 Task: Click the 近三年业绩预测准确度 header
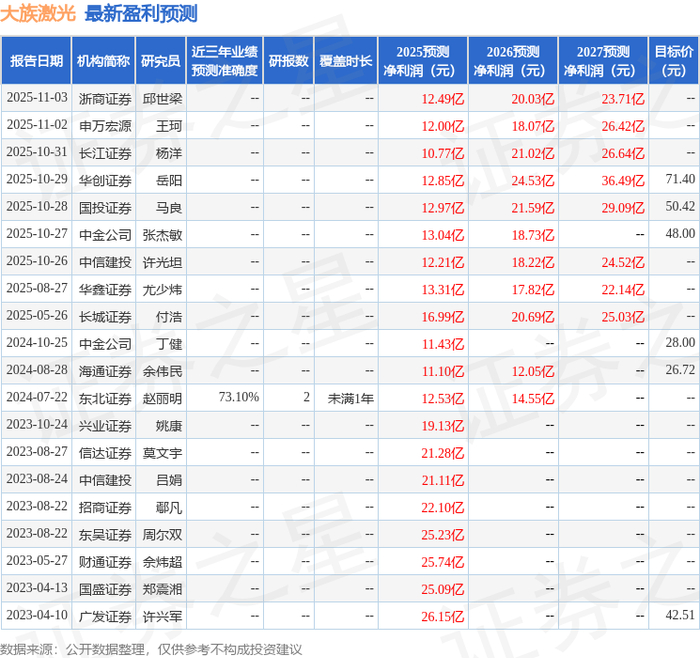(x=225, y=61)
